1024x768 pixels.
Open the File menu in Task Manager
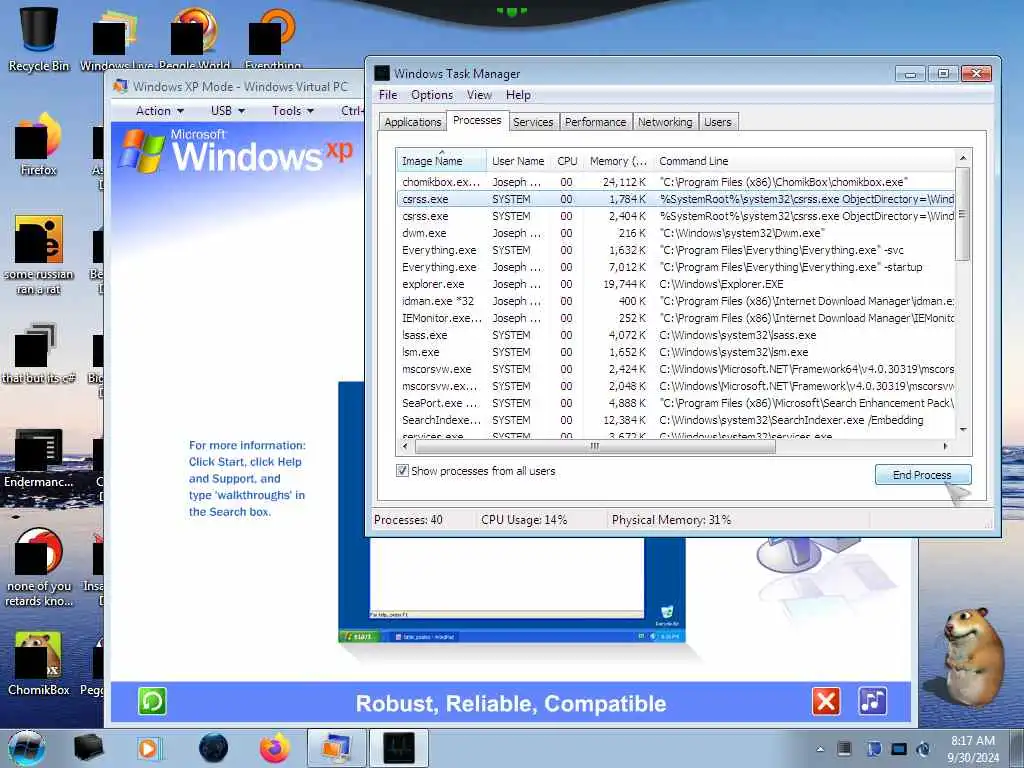(388, 95)
